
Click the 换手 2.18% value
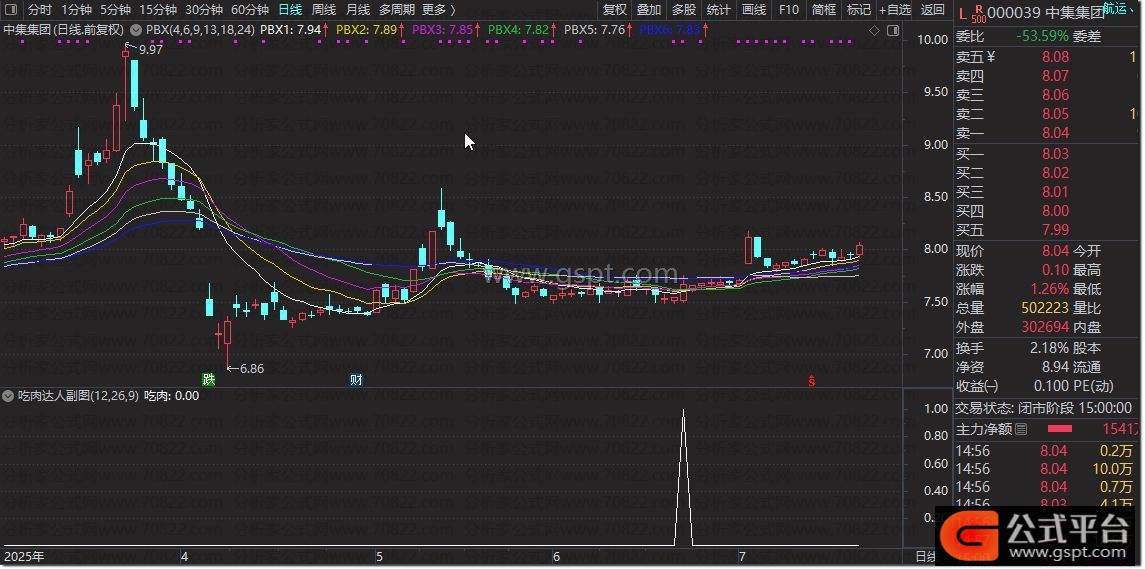[1049, 348]
